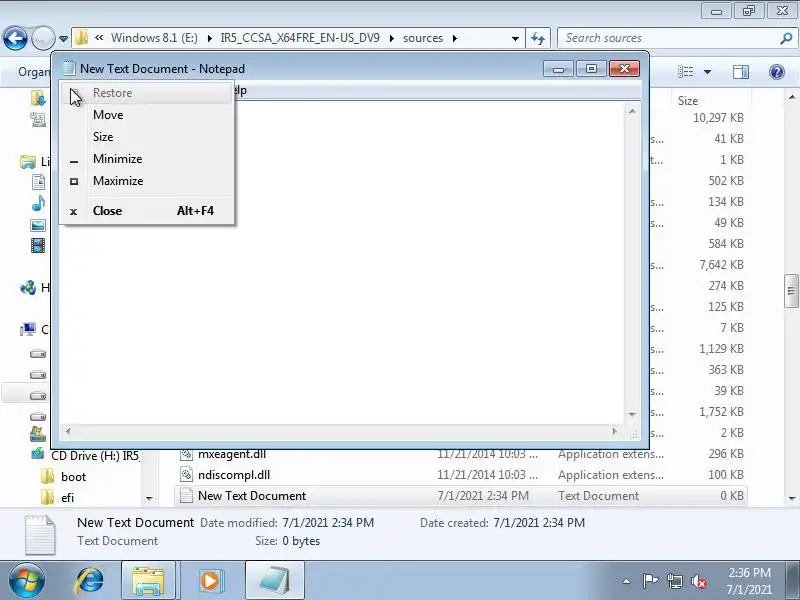
Task: Click Notepad horizontal scroll left arrow
Action: (x=68, y=432)
